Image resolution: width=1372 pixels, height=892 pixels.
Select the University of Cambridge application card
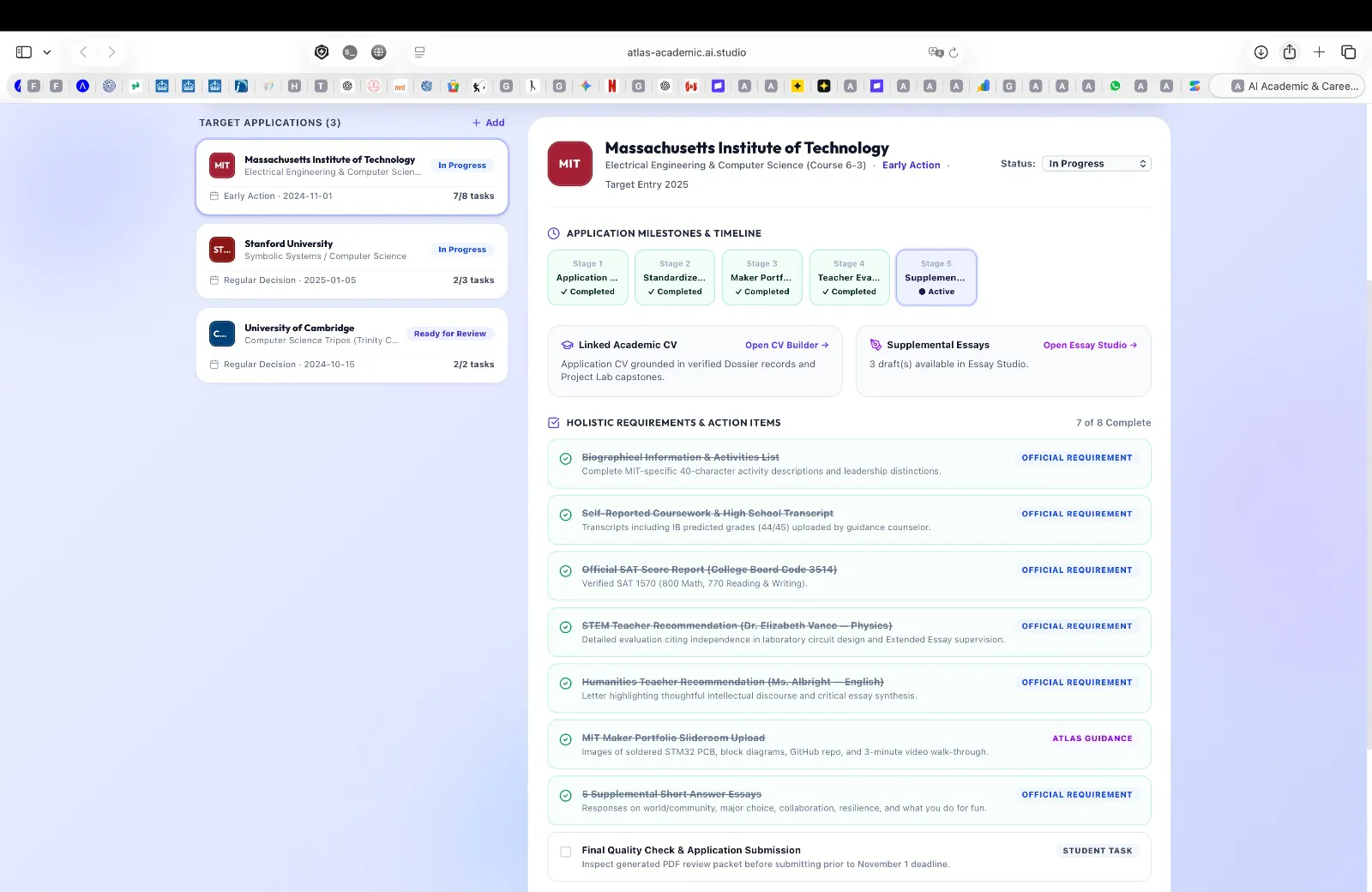(352, 345)
